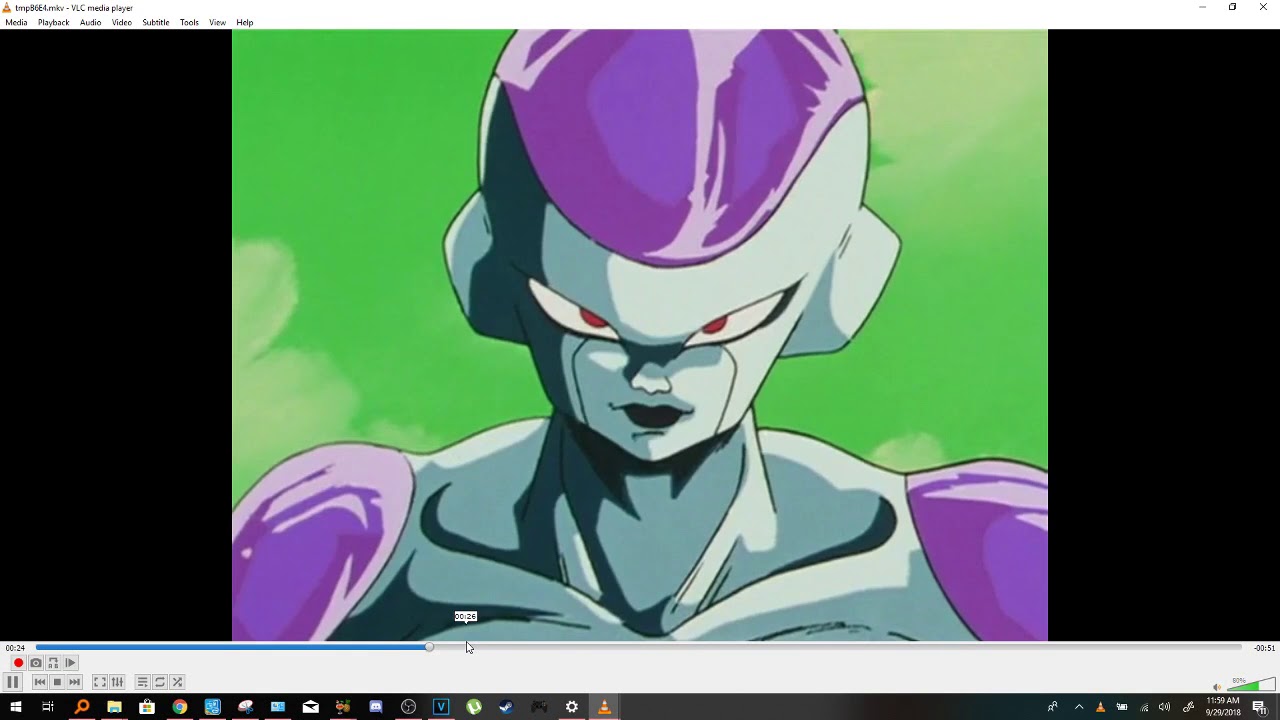The width and height of the screenshot is (1280, 720).
Task: Click VLC cone in system tray
Action: tap(1101, 707)
